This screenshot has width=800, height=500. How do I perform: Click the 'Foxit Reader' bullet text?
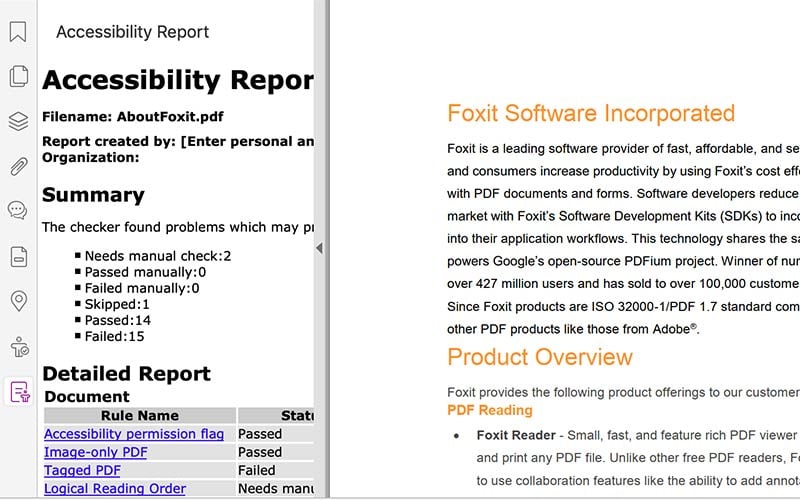(x=516, y=435)
